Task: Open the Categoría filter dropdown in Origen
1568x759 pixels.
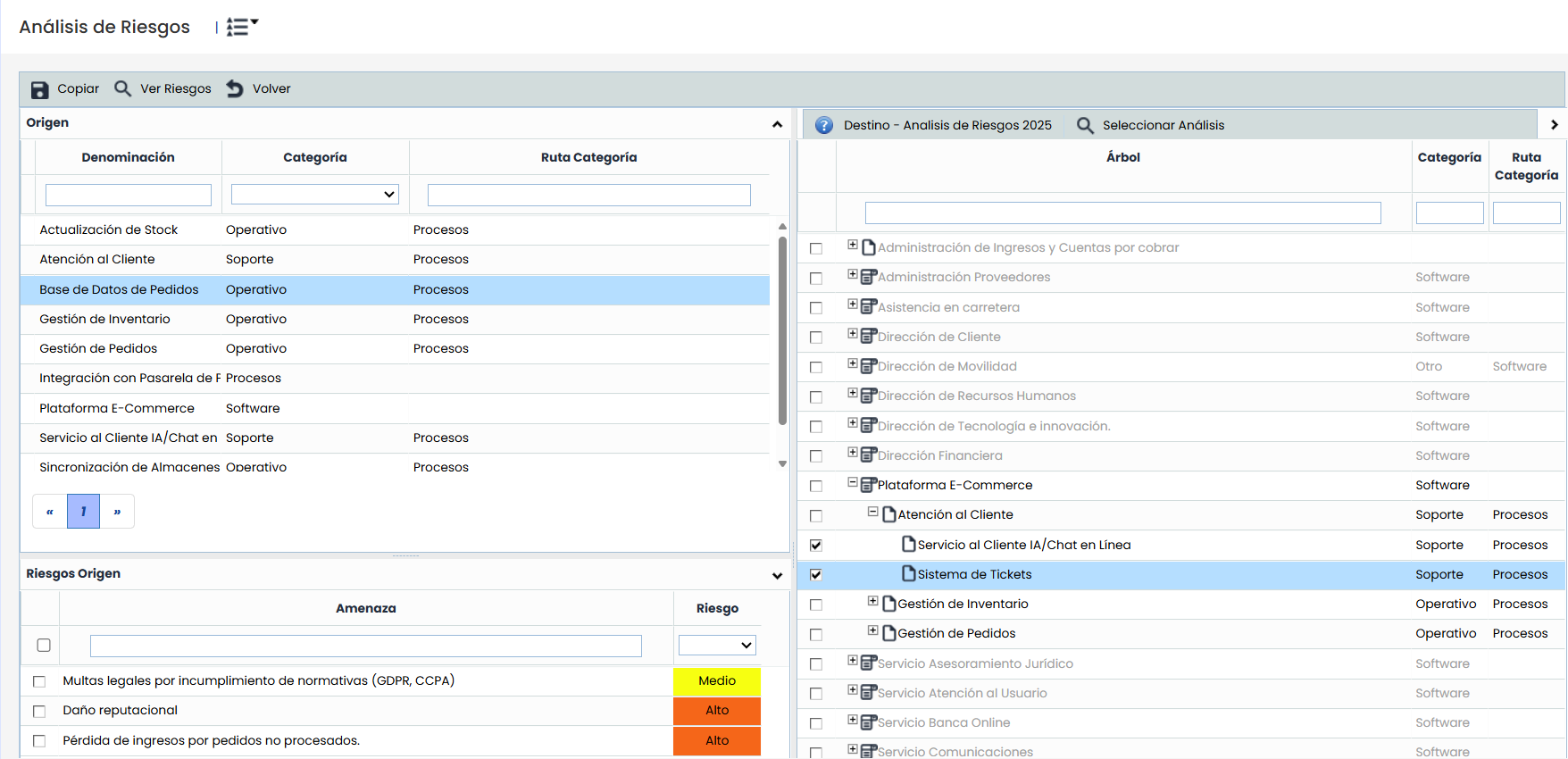Action: tap(315, 195)
